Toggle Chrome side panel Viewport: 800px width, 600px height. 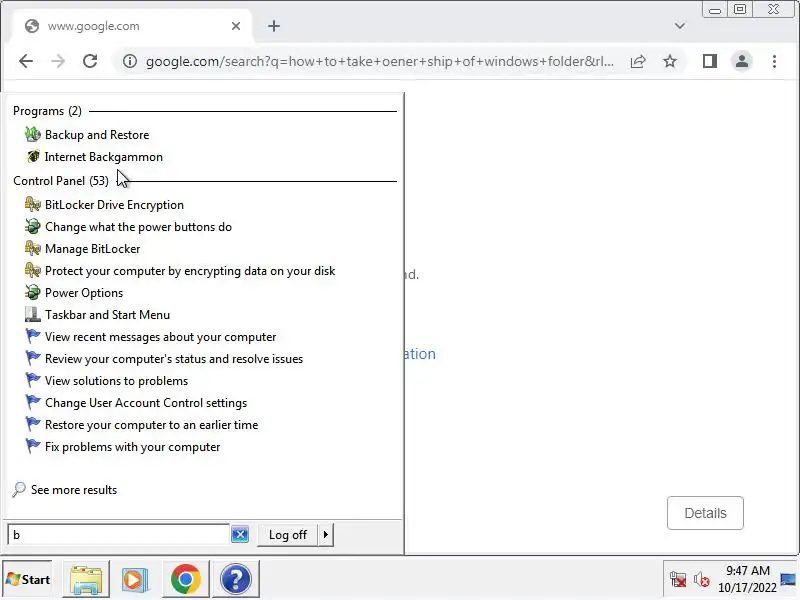pos(710,61)
